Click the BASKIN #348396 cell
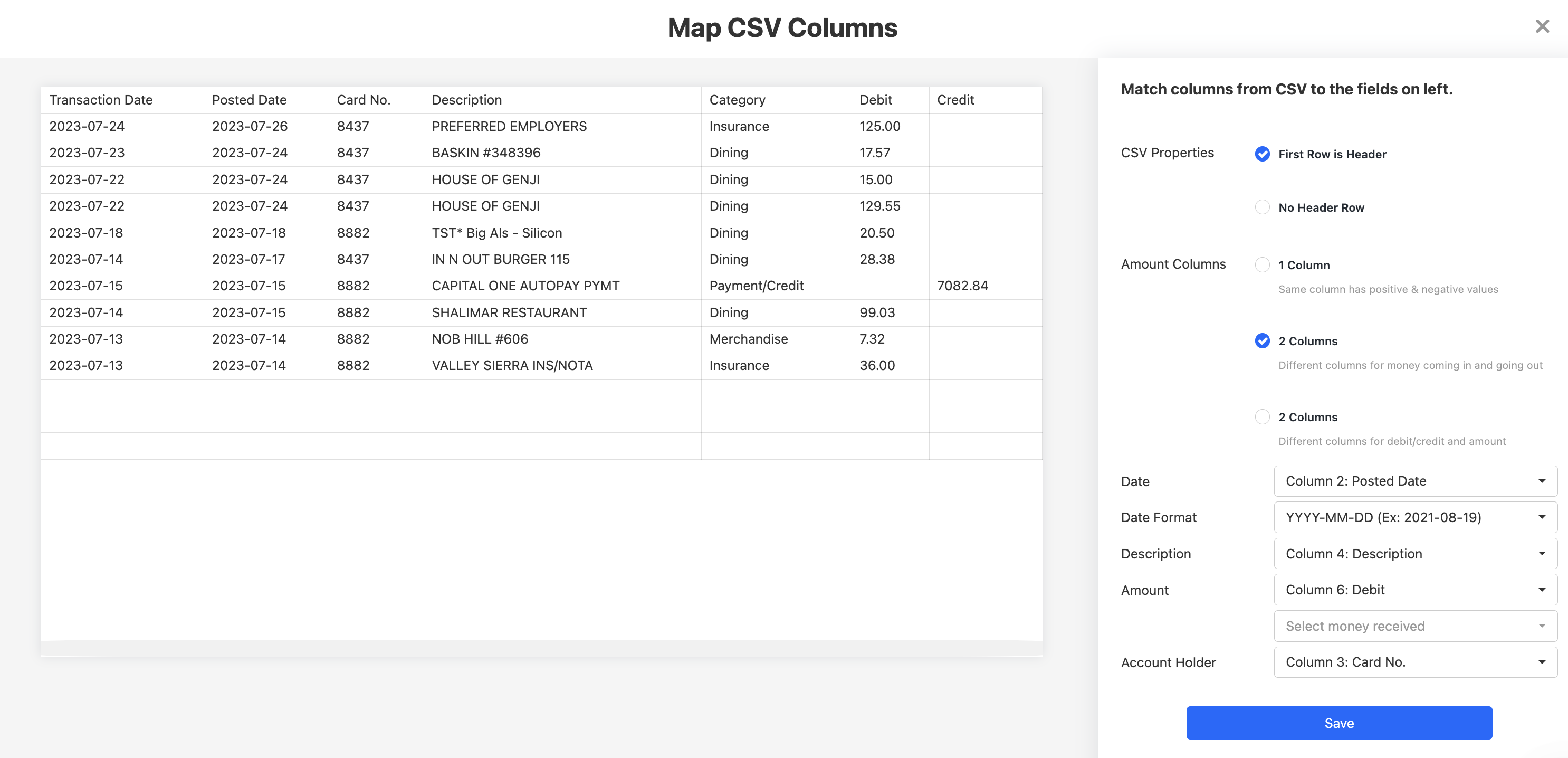 tap(562, 153)
